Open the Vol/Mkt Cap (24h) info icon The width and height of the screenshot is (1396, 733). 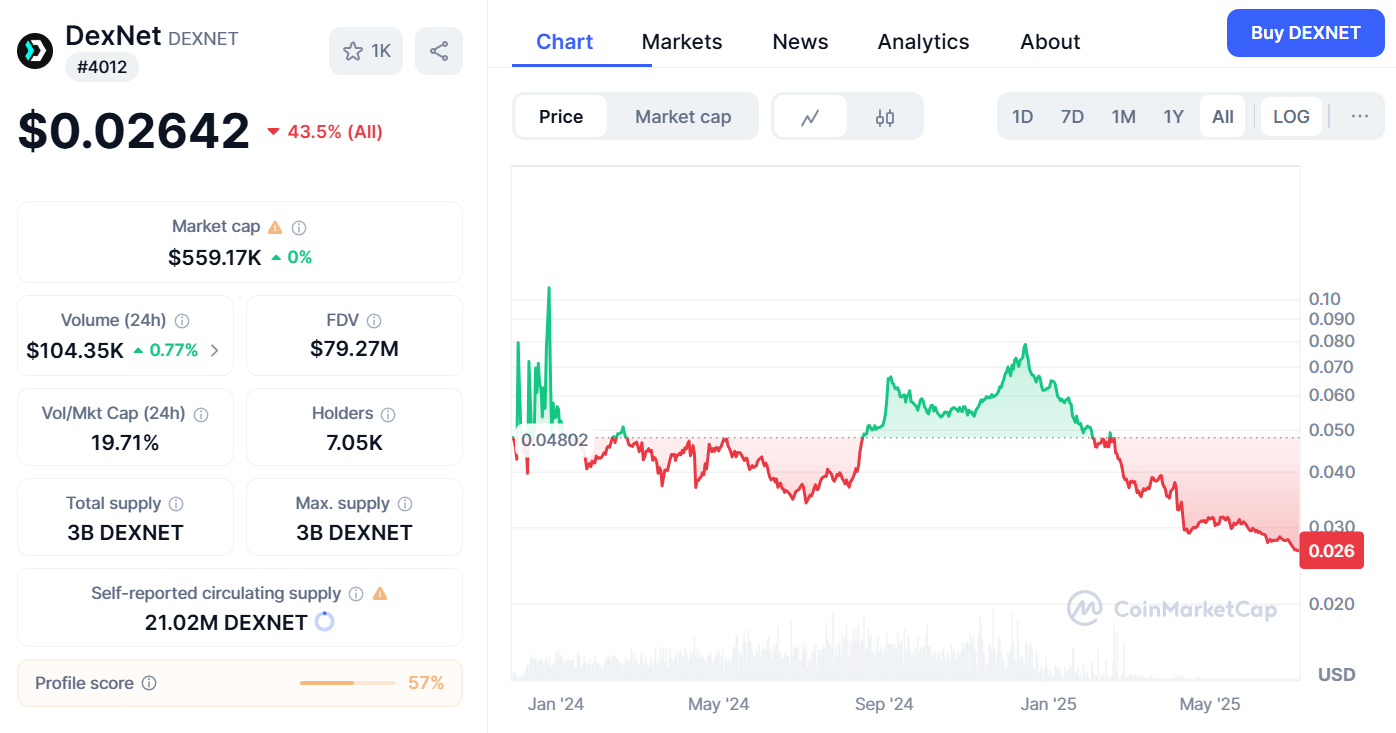(x=201, y=414)
